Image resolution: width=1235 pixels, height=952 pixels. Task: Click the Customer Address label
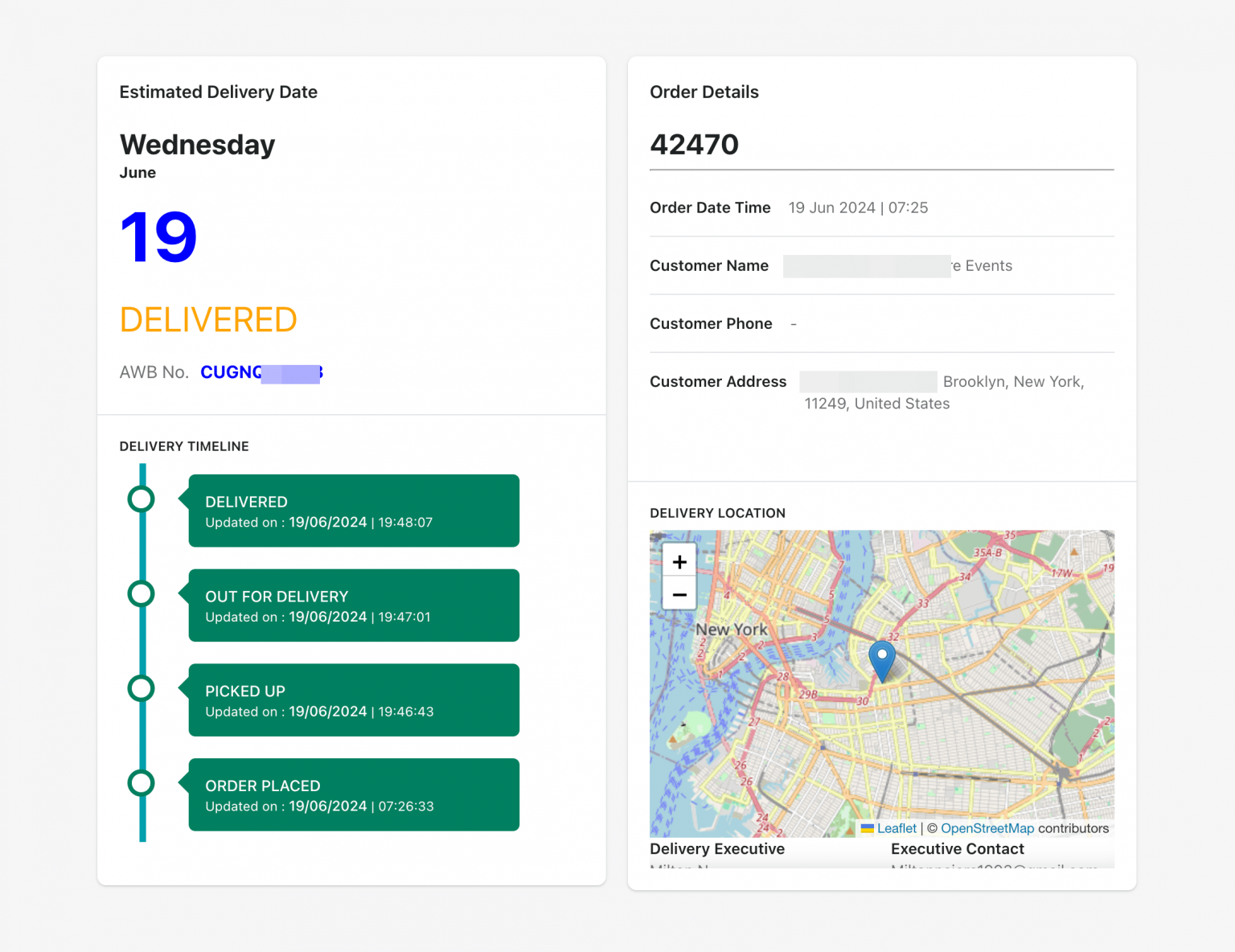718,381
